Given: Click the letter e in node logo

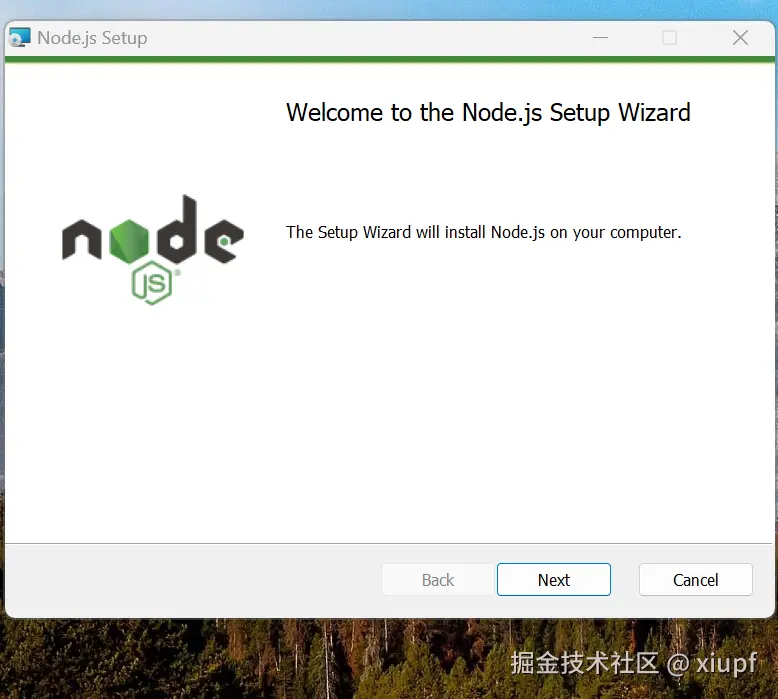Looking at the screenshot, I should [x=224, y=241].
